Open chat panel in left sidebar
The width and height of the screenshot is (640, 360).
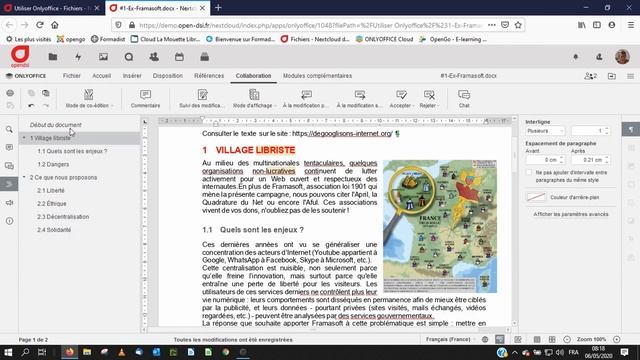pos(9,166)
